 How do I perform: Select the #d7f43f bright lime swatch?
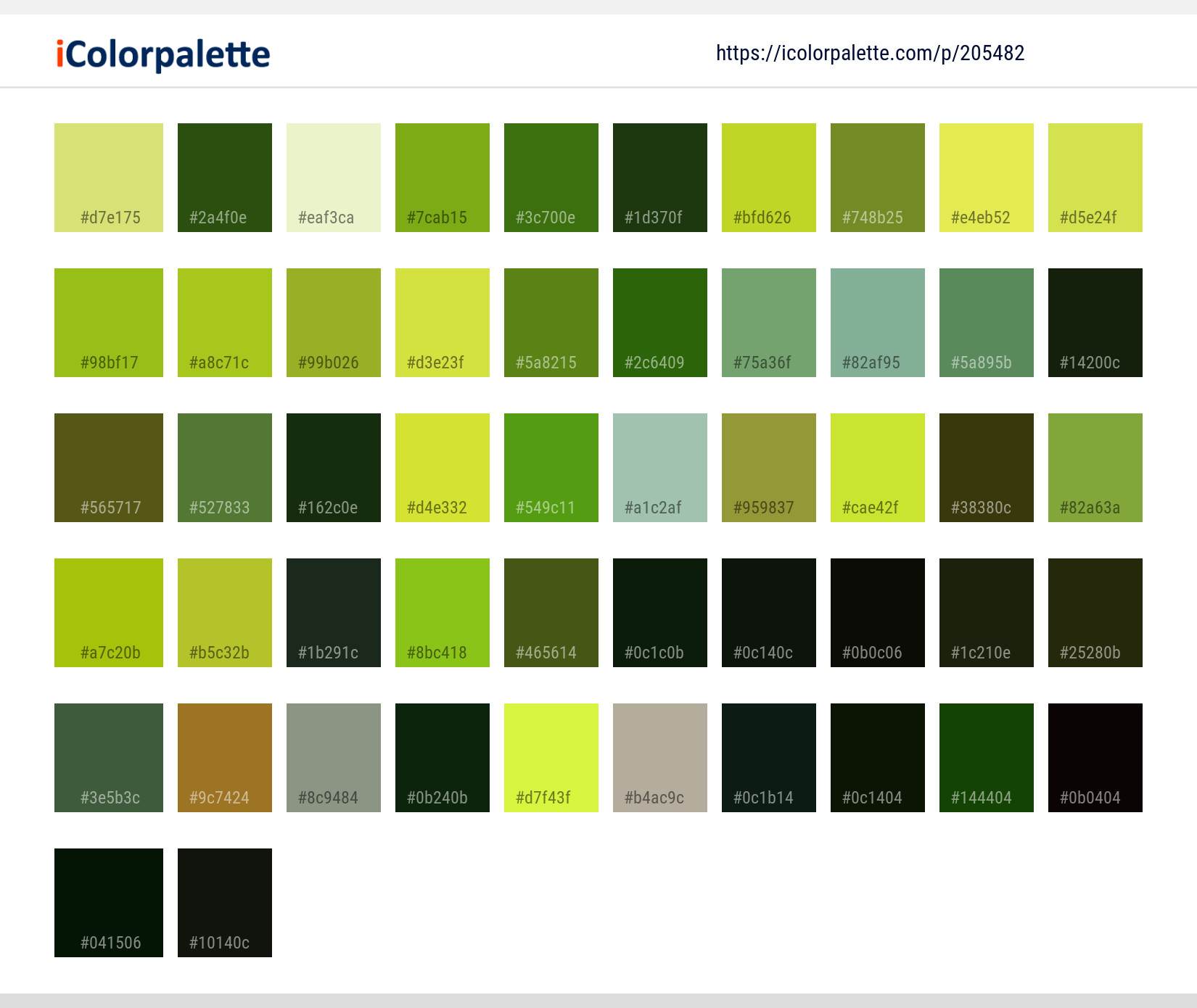(551, 758)
